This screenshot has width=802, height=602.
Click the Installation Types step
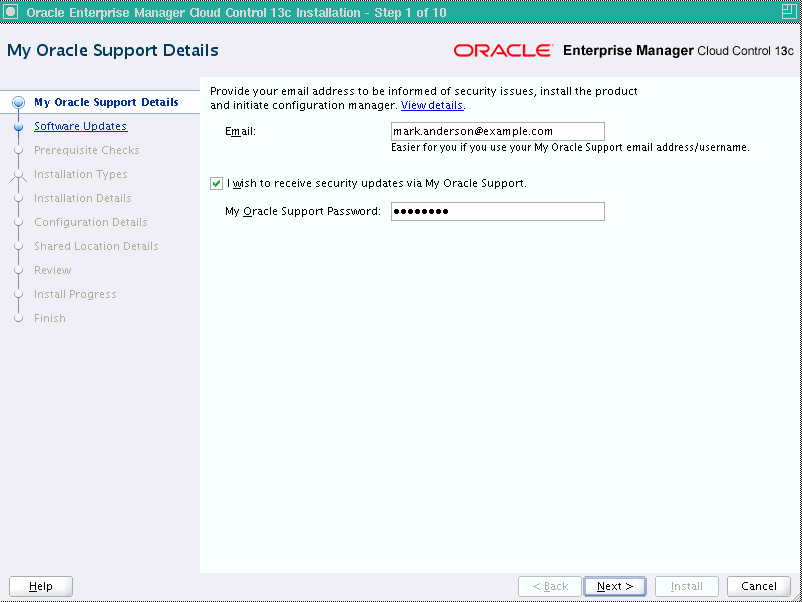[x=80, y=174]
